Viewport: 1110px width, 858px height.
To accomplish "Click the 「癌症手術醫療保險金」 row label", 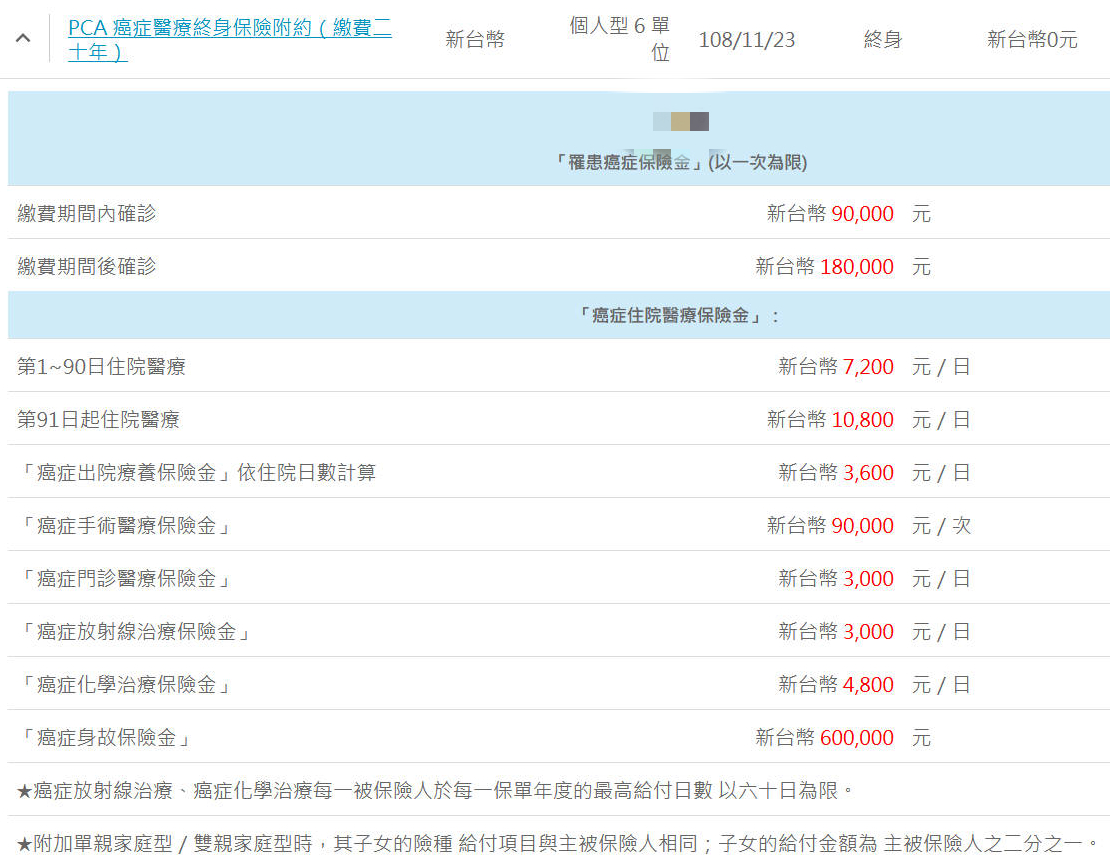I will 126,526.
